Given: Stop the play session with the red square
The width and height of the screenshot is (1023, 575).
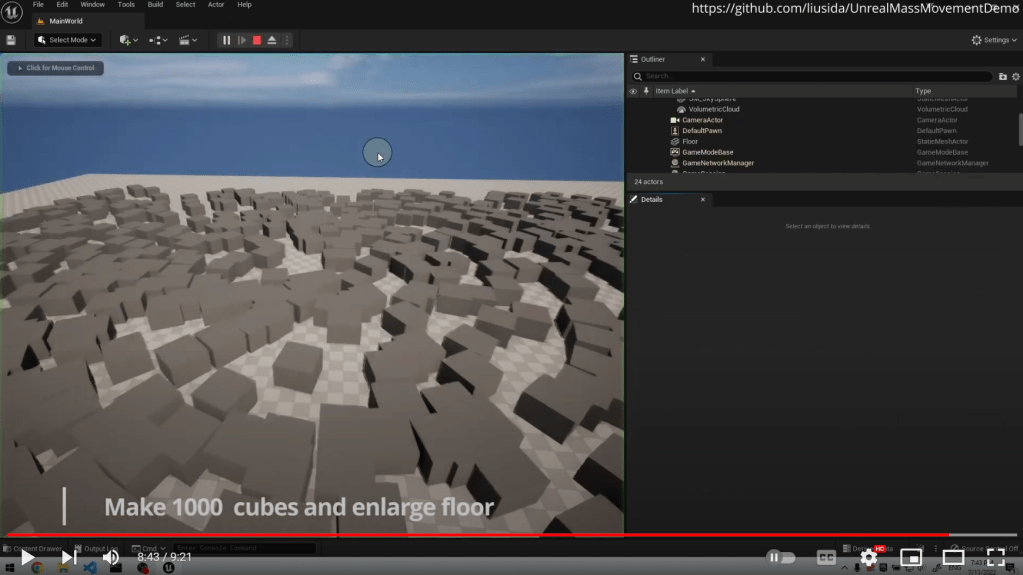Looking at the screenshot, I should pos(257,40).
